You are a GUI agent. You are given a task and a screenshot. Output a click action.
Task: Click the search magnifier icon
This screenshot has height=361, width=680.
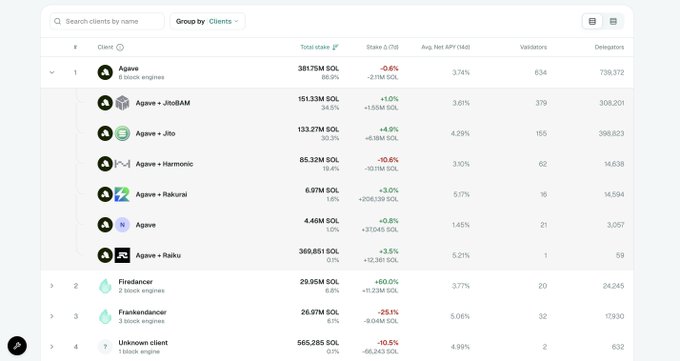coord(57,21)
